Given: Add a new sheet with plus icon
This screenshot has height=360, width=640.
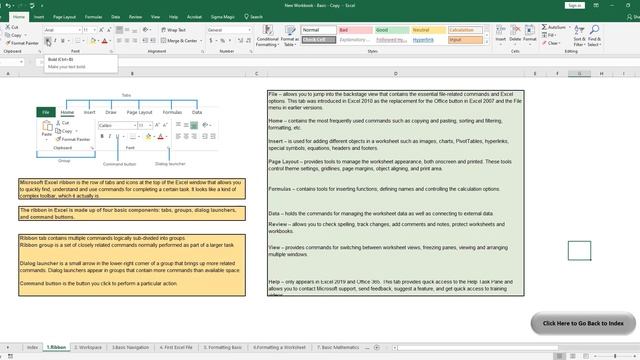Looking at the screenshot, I should point(377,347).
